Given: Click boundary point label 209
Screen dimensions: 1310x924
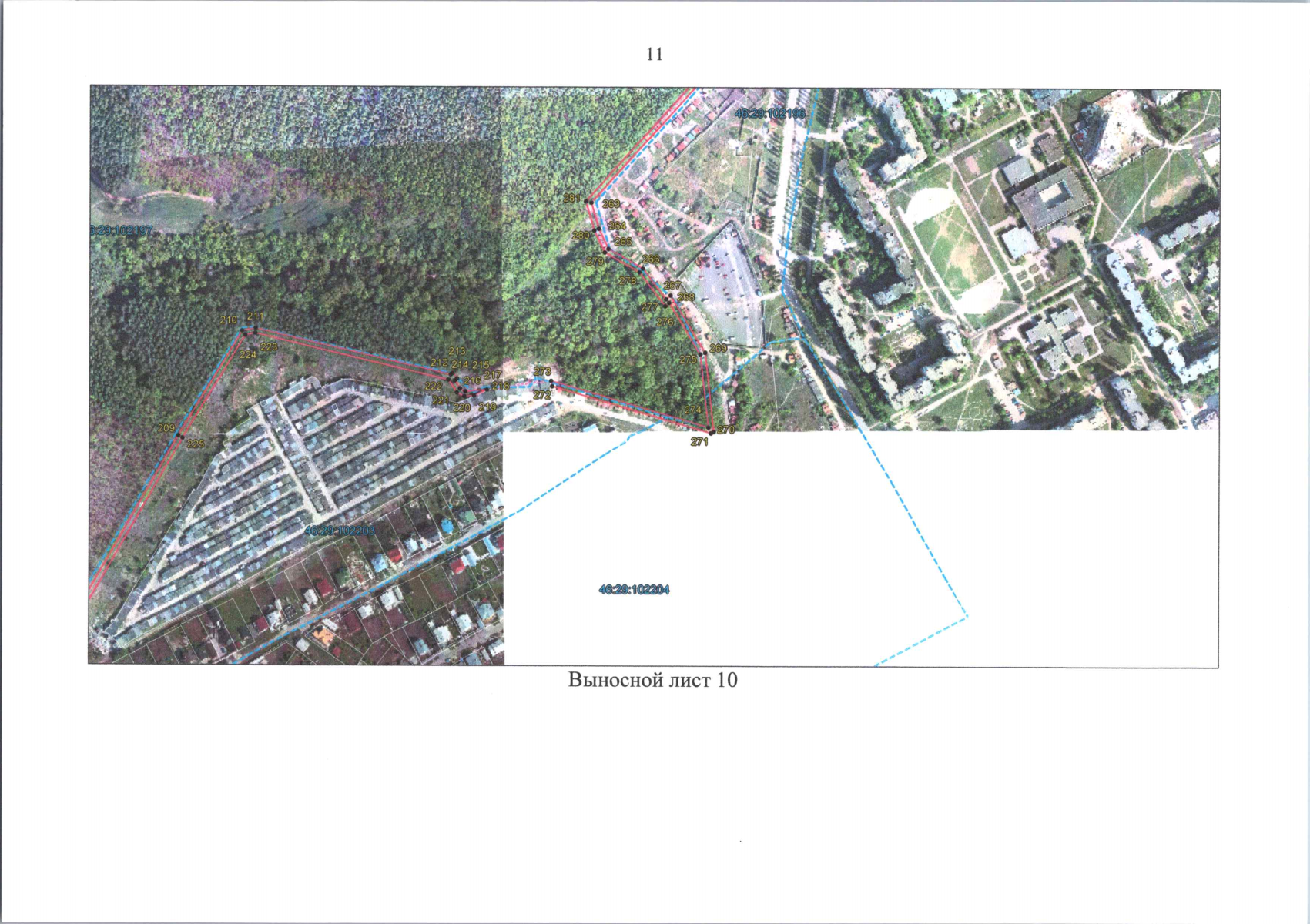Looking at the screenshot, I should 166,428.
